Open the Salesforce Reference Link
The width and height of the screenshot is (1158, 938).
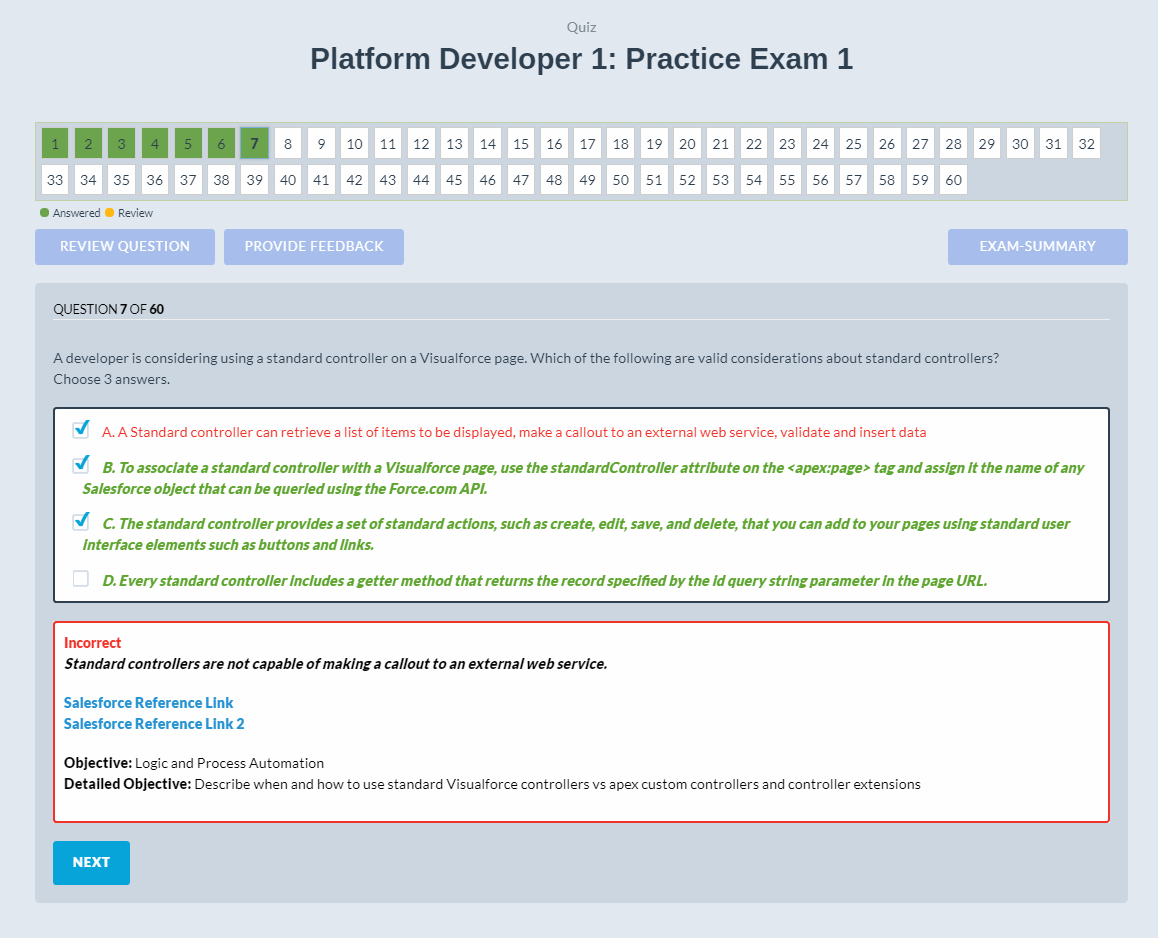point(148,702)
